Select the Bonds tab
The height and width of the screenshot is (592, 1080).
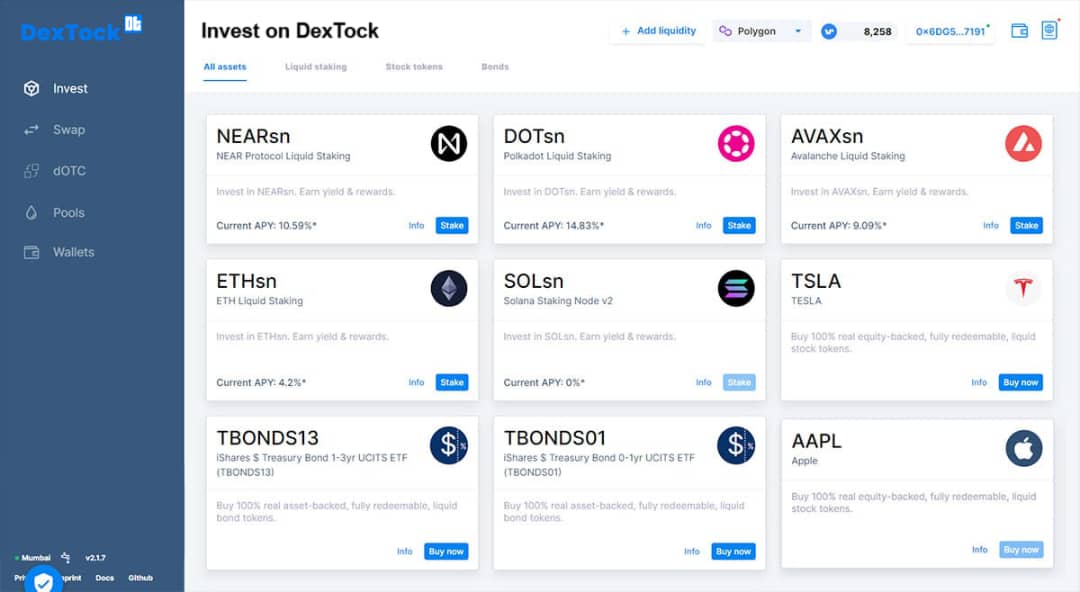pos(495,67)
